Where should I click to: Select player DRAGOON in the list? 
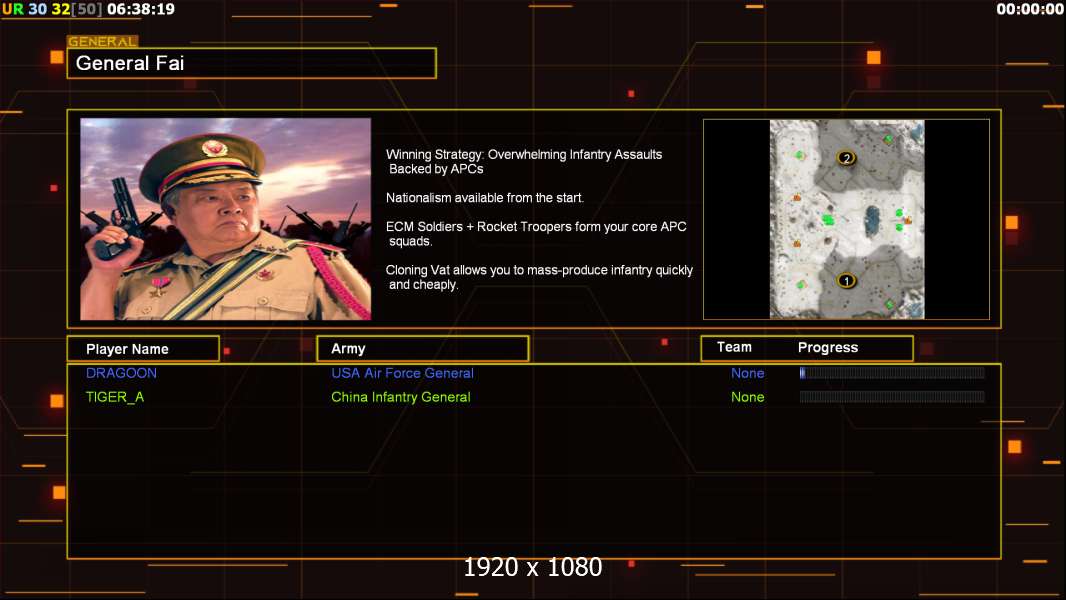click(x=121, y=373)
